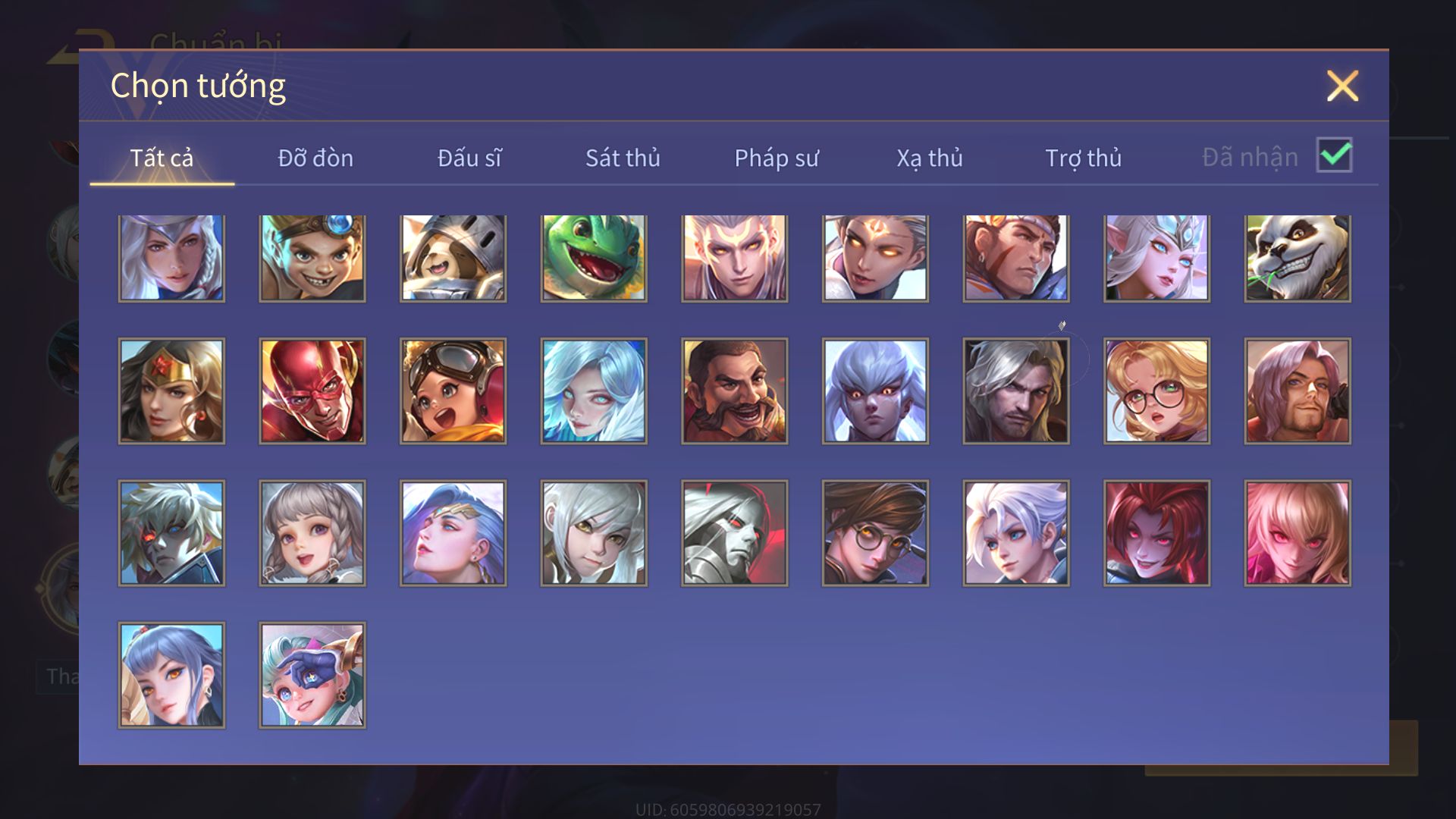Viewport: 1456px width, 819px height.
Task: Select the armored raccoon hero portrait
Action: pyautogui.click(x=453, y=258)
